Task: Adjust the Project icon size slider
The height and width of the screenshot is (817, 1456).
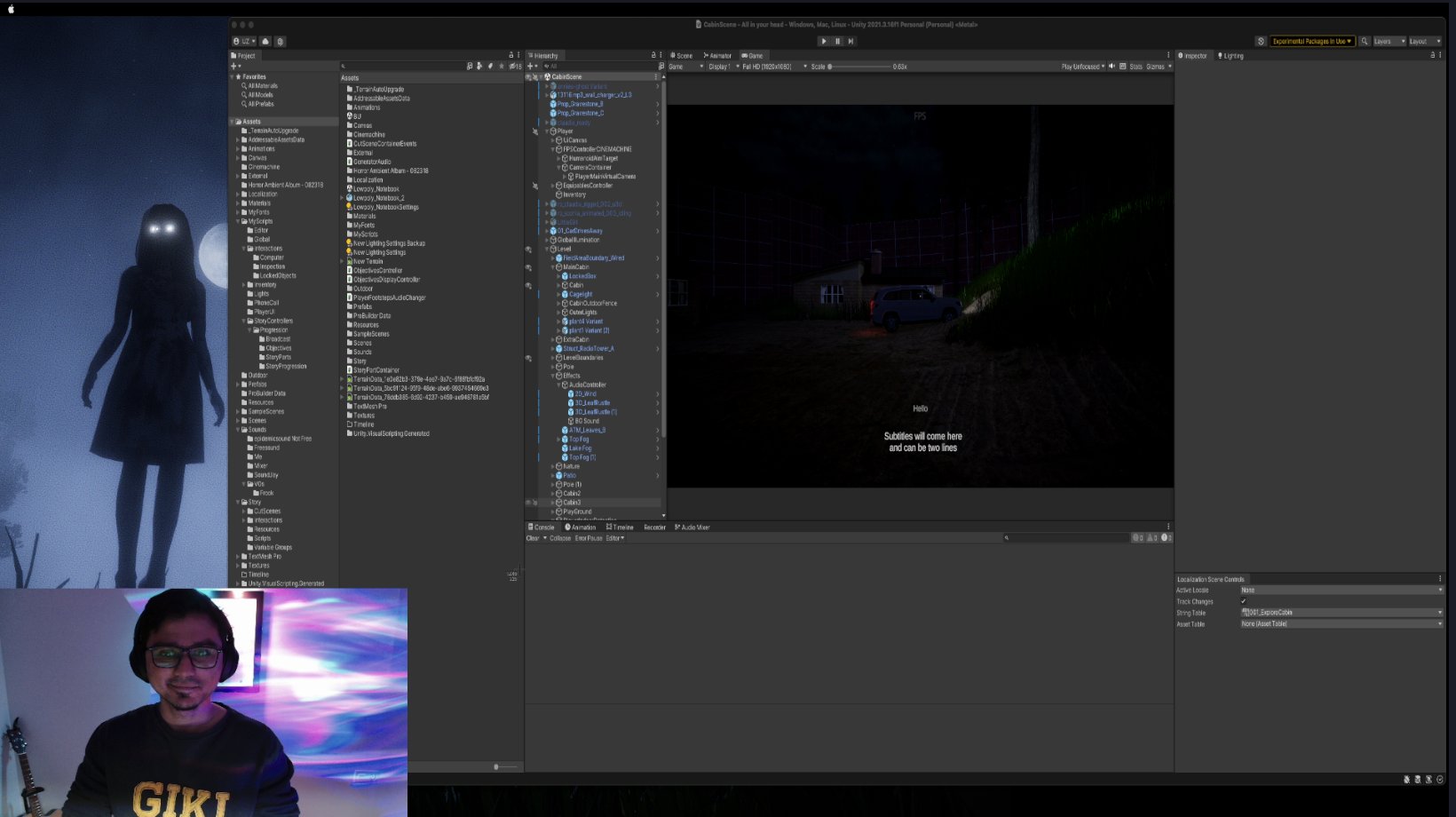Action: [x=506, y=766]
